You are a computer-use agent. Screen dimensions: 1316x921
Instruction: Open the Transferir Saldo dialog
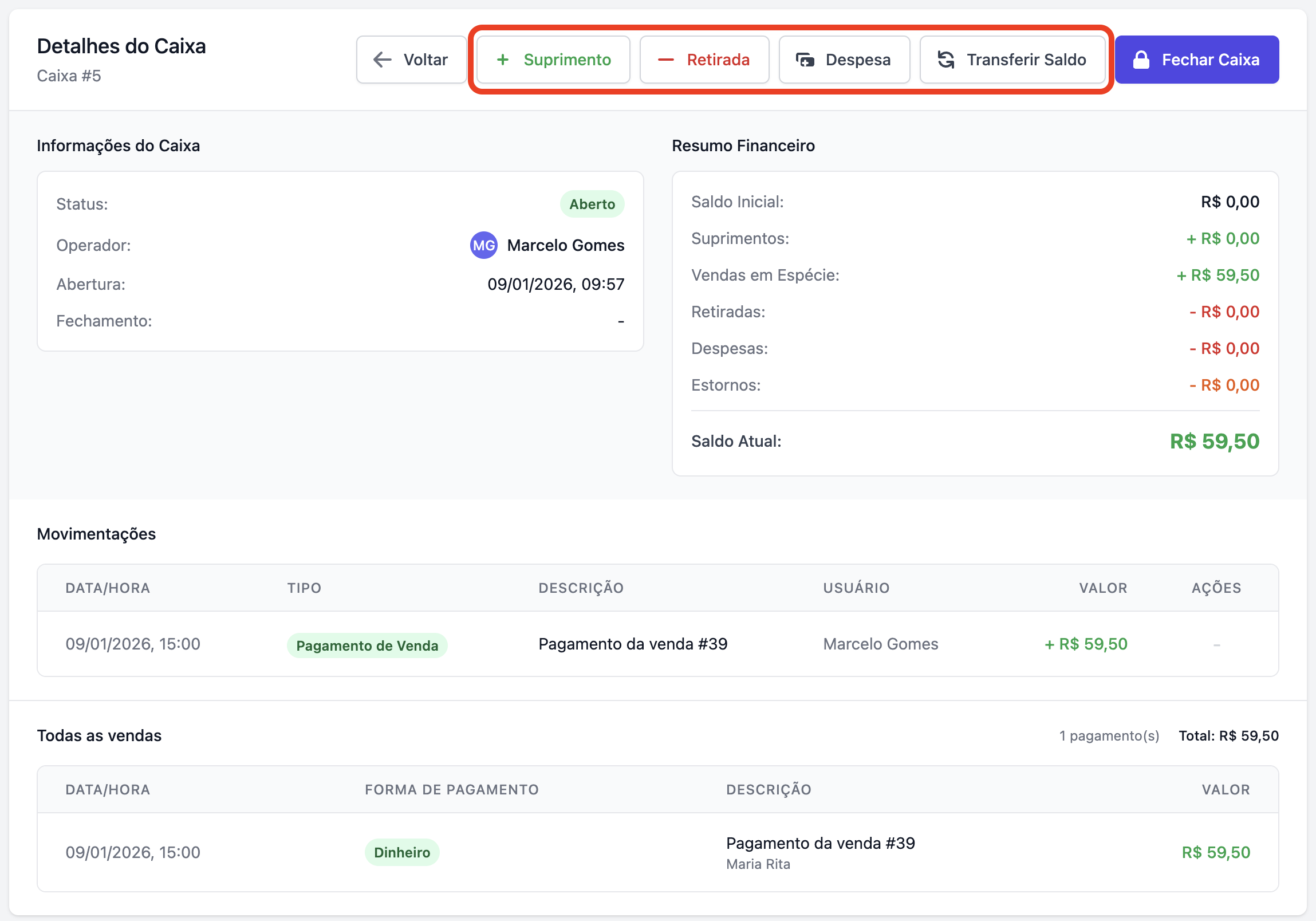[x=1012, y=60]
